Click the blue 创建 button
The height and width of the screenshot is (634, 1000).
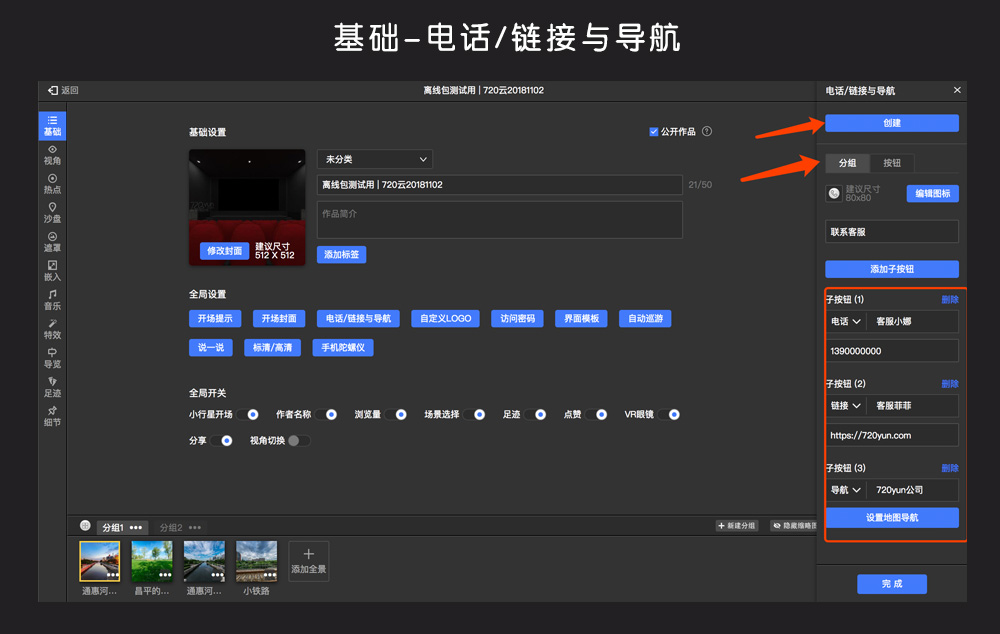[x=891, y=123]
